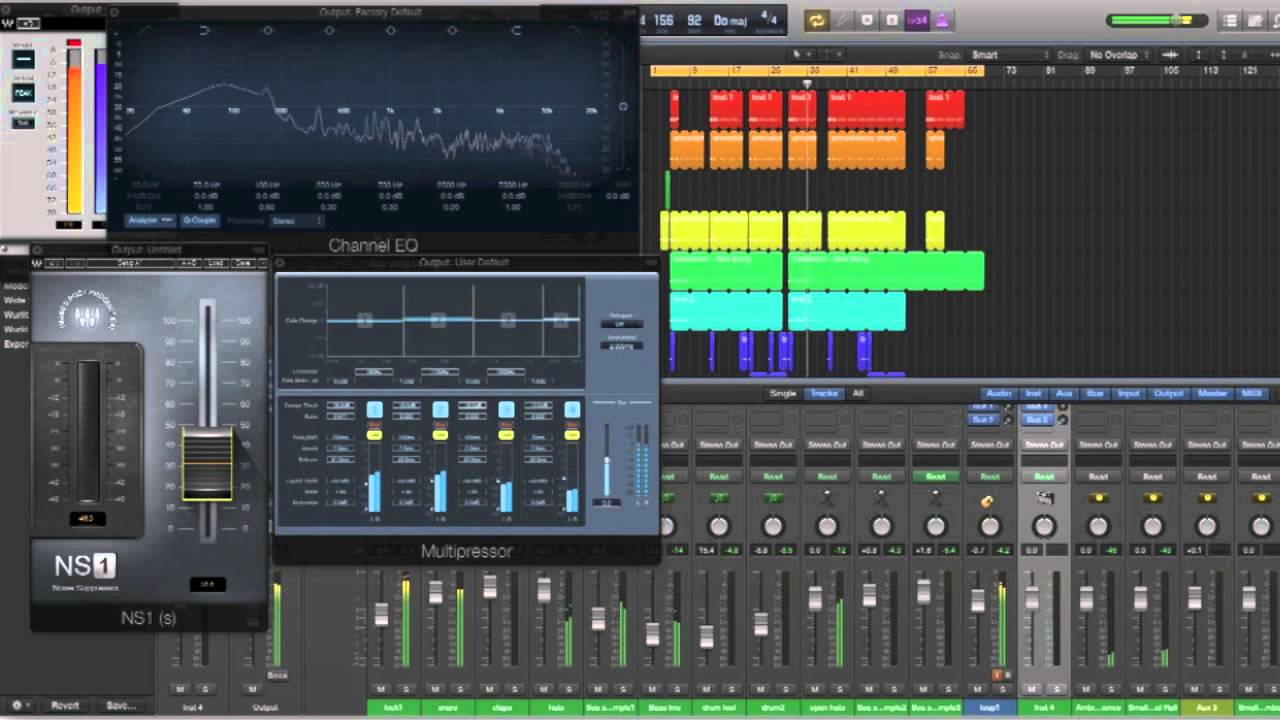Toggle Q-Couple in Channel EQ

tap(199, 220)
